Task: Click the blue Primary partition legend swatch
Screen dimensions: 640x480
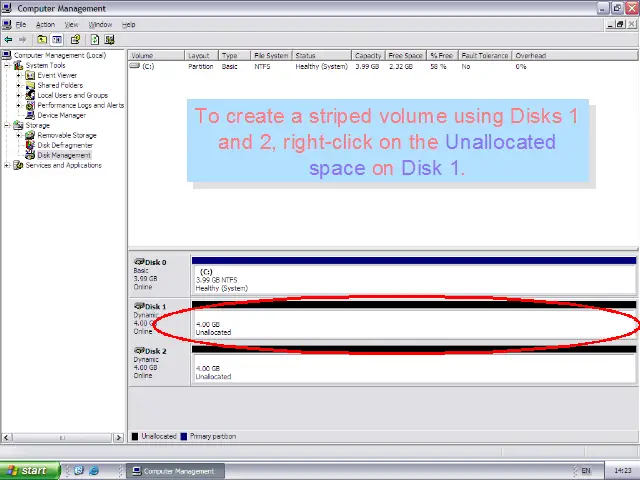Action: [x=184, y=436]
